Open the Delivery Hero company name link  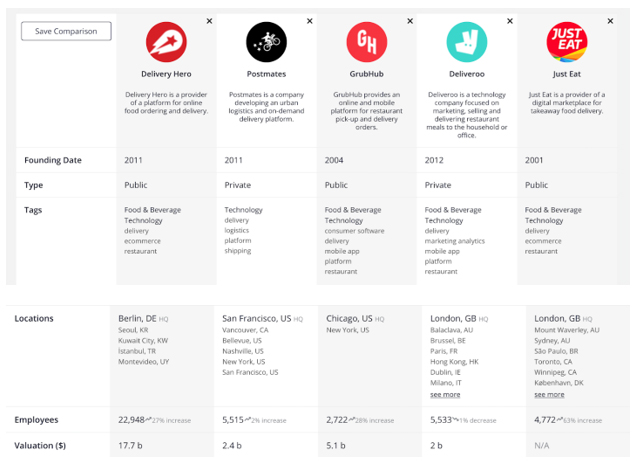166,74
